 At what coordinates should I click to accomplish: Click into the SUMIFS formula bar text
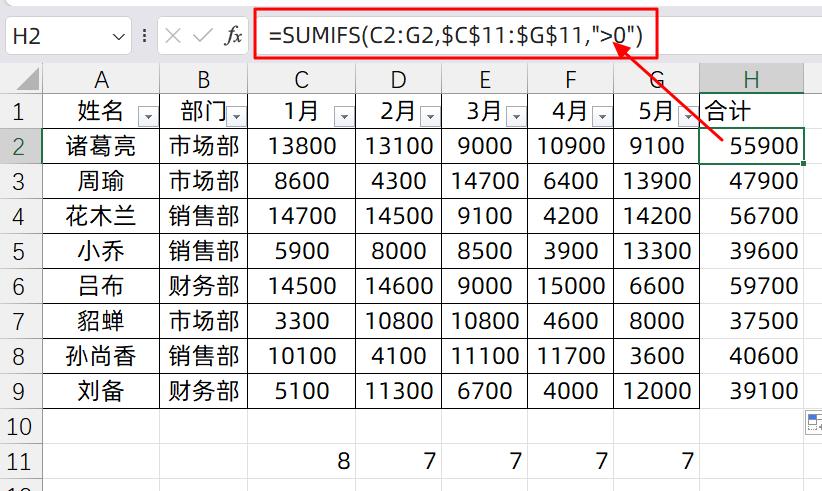455,35
